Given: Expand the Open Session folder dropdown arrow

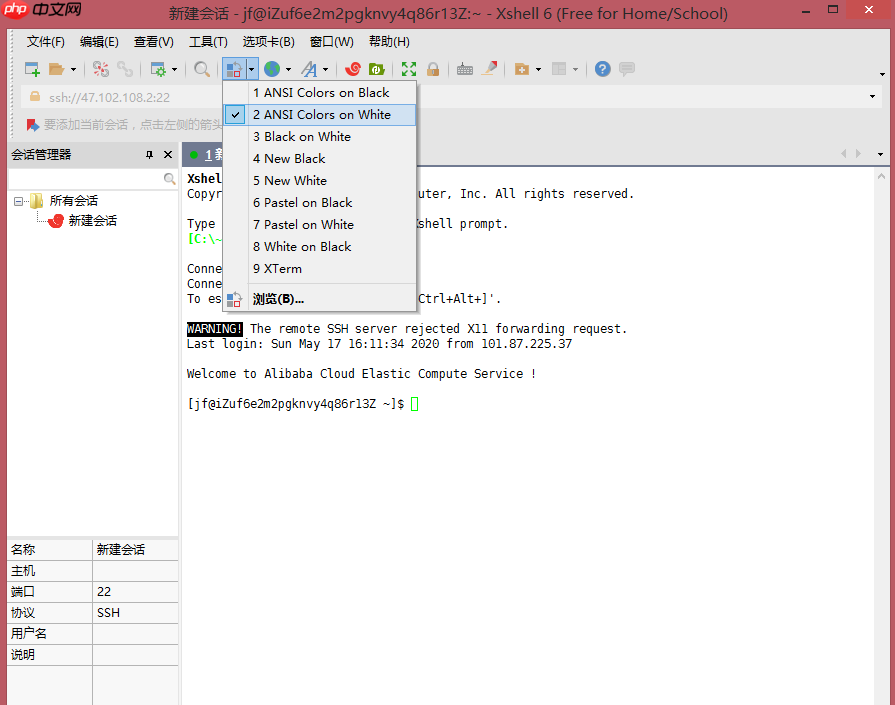Looking at the screenshot, I should (73, 70).
